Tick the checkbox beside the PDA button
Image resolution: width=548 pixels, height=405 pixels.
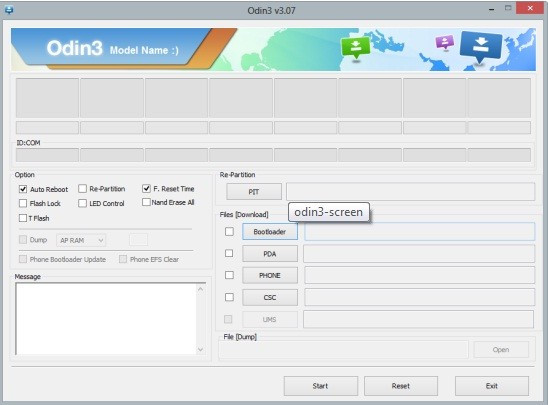coord(229,253)
